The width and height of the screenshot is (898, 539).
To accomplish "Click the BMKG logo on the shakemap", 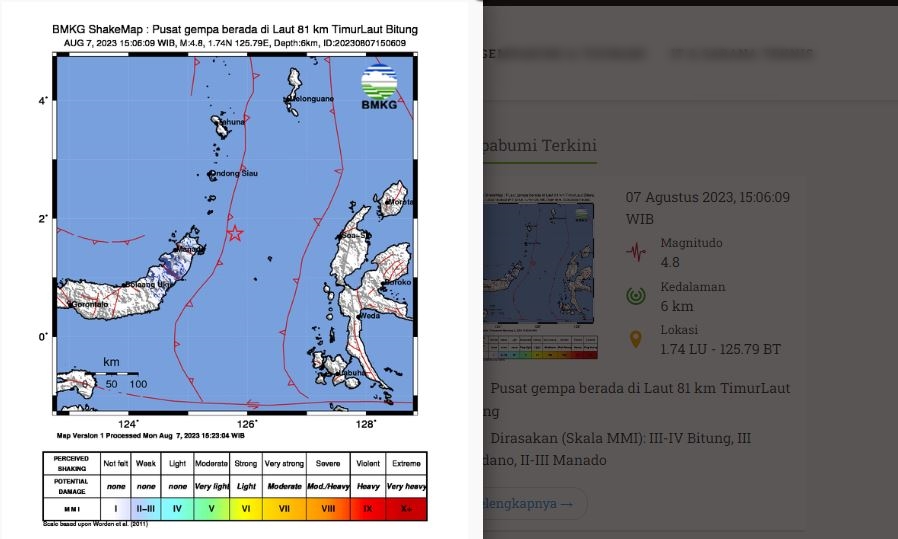I will coord(379,87).
